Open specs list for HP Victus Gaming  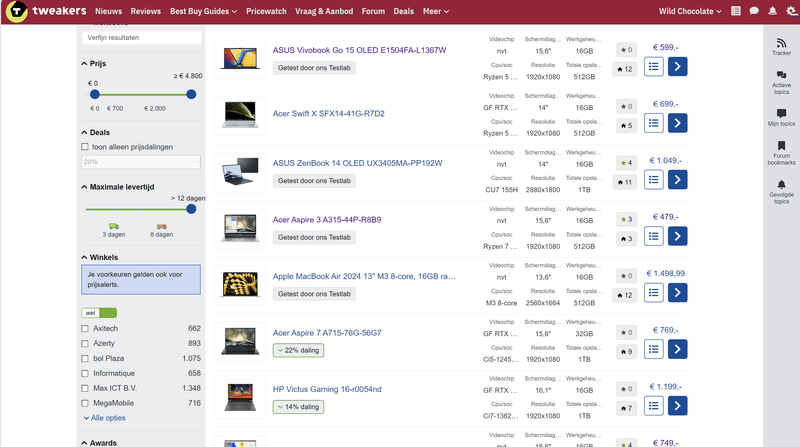654,406
